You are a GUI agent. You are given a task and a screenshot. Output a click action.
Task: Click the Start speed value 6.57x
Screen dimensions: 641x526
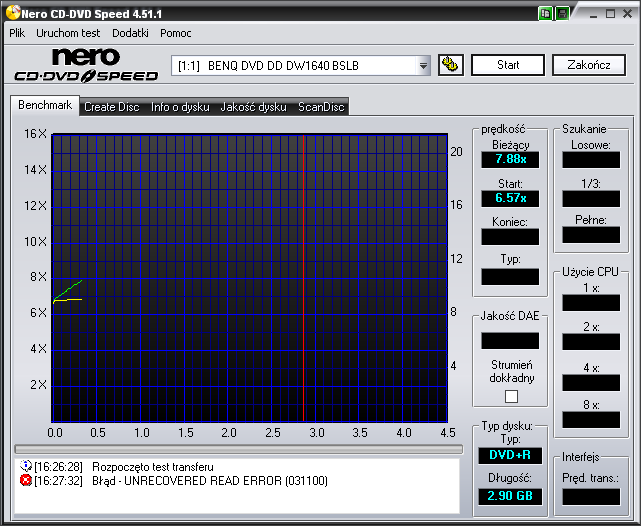(510, 199)
